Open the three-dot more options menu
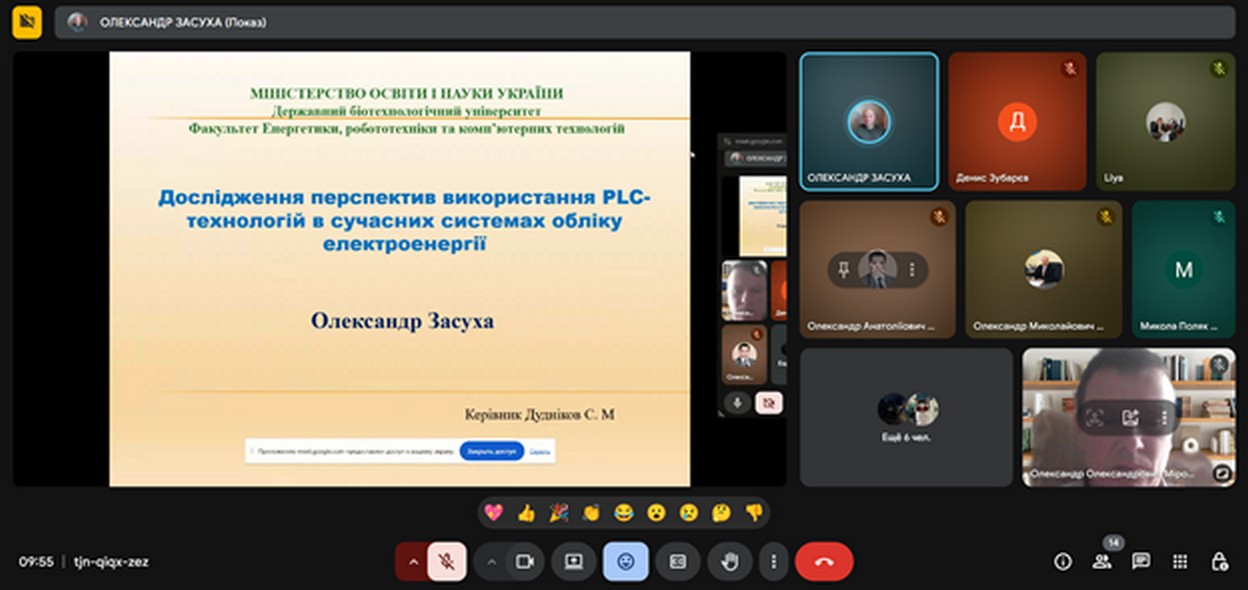Image resolution: width=1248 pixels, height=590 pixels. (x=773, y=562)
